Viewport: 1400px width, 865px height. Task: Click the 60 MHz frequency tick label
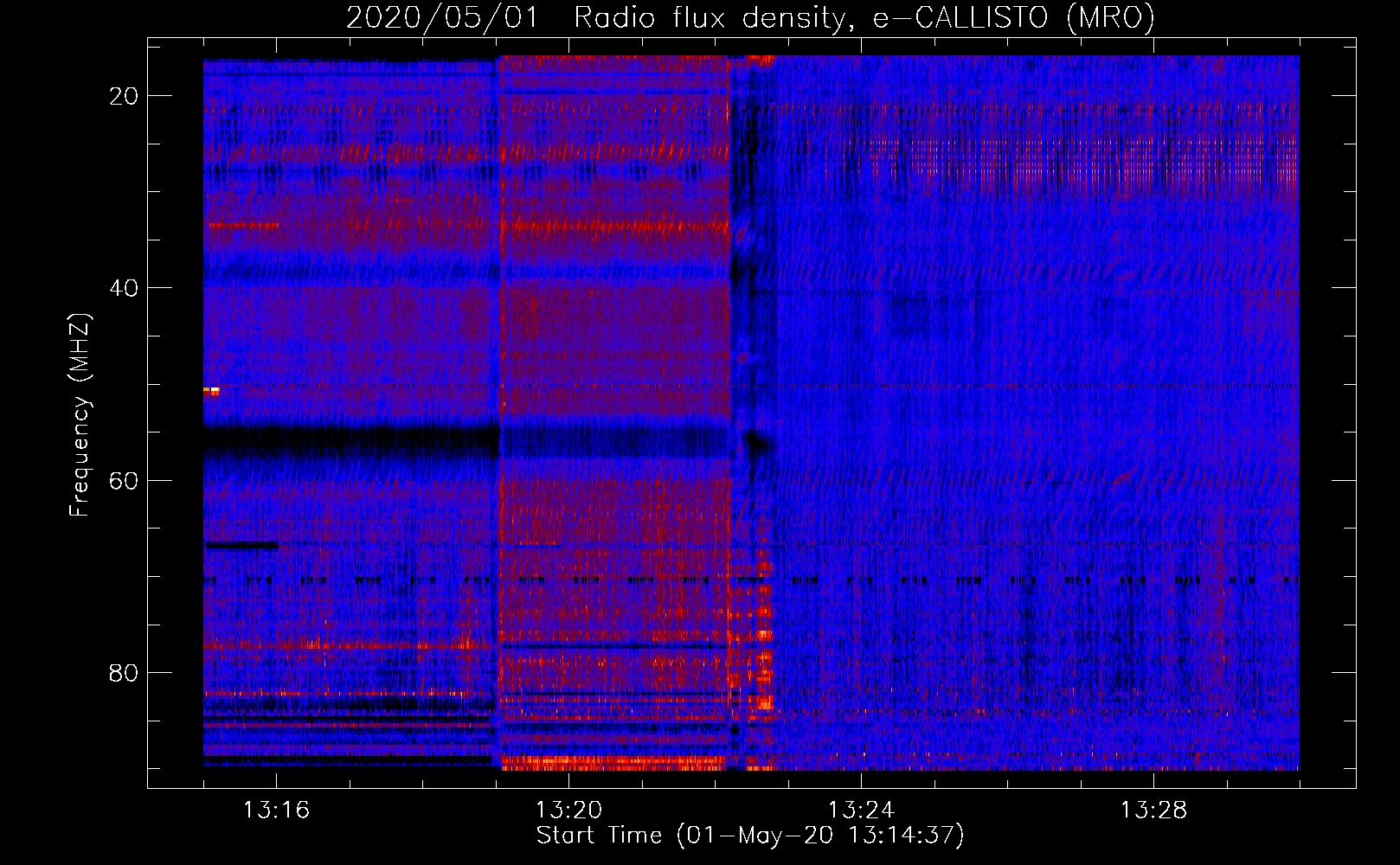click(x=124, y=480)
